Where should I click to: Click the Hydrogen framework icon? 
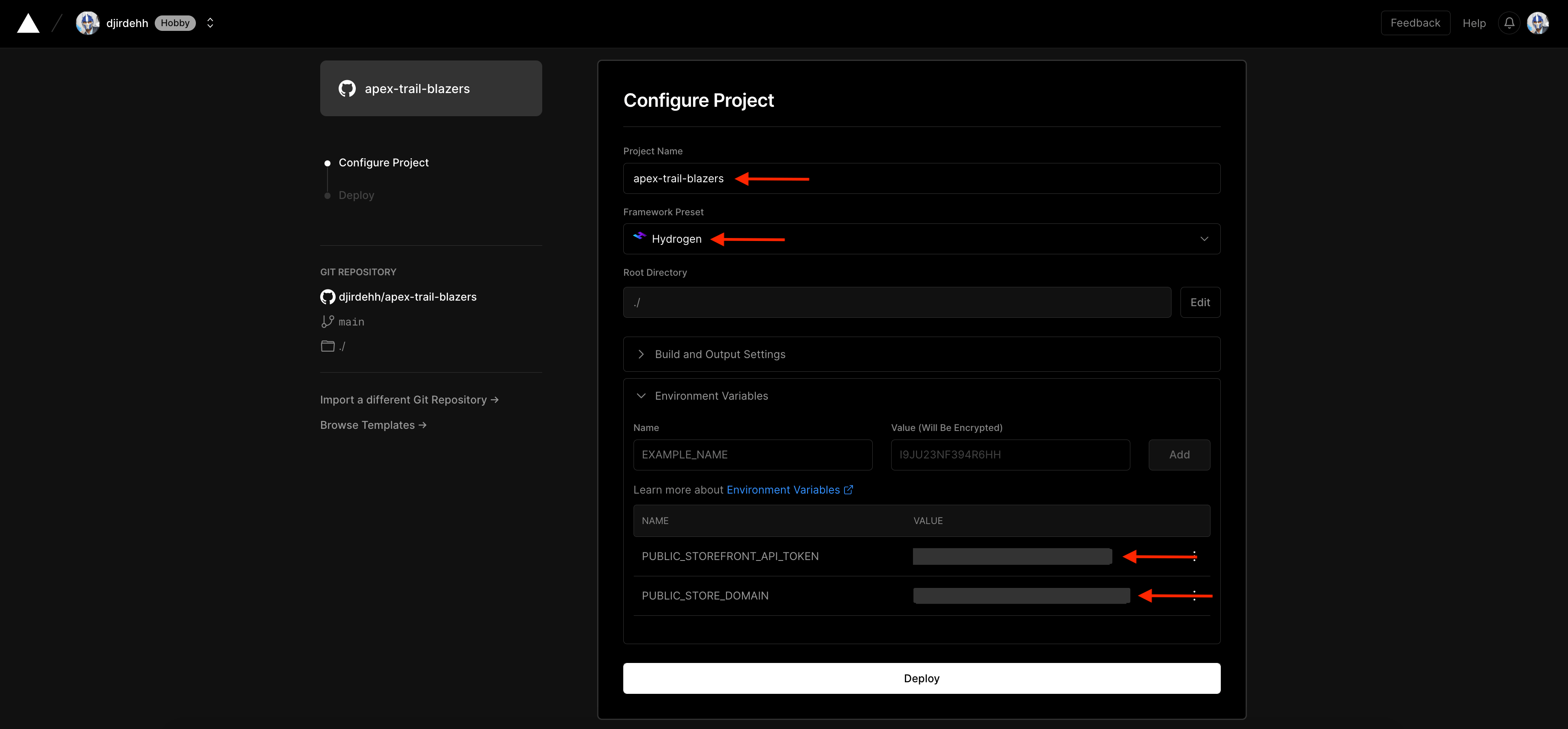coord(639,236)
